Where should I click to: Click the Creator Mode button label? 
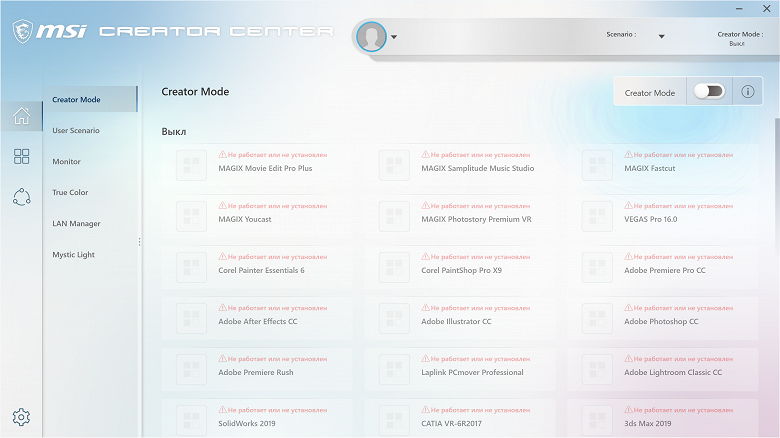pyautogui.click(x=650, y=93)
